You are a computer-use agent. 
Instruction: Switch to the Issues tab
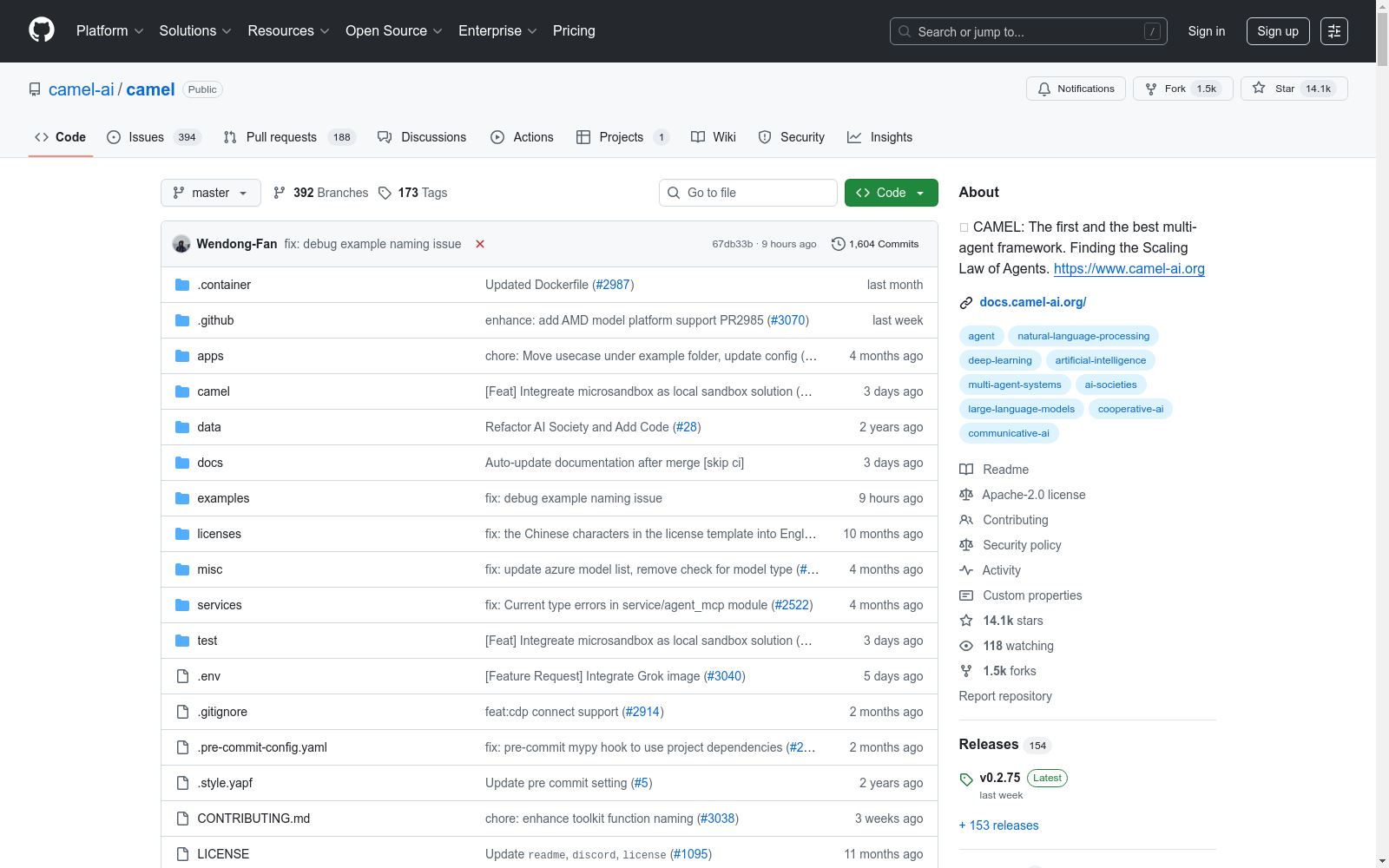[x=154, y=137]
